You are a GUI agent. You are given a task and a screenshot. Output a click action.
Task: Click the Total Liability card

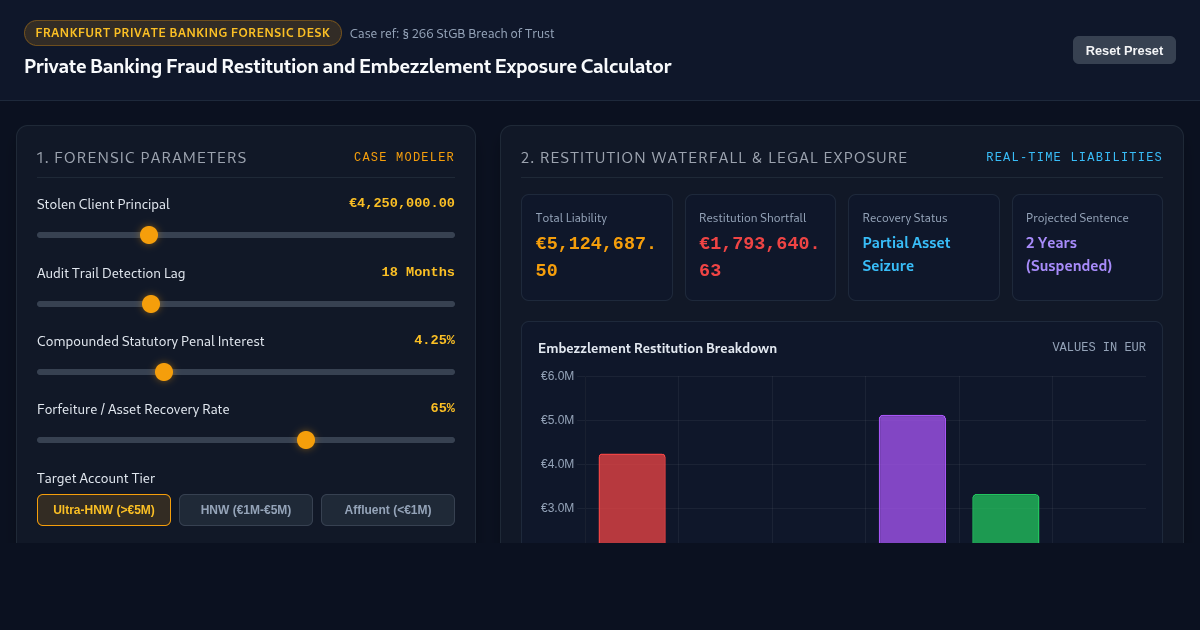(597, 247)
